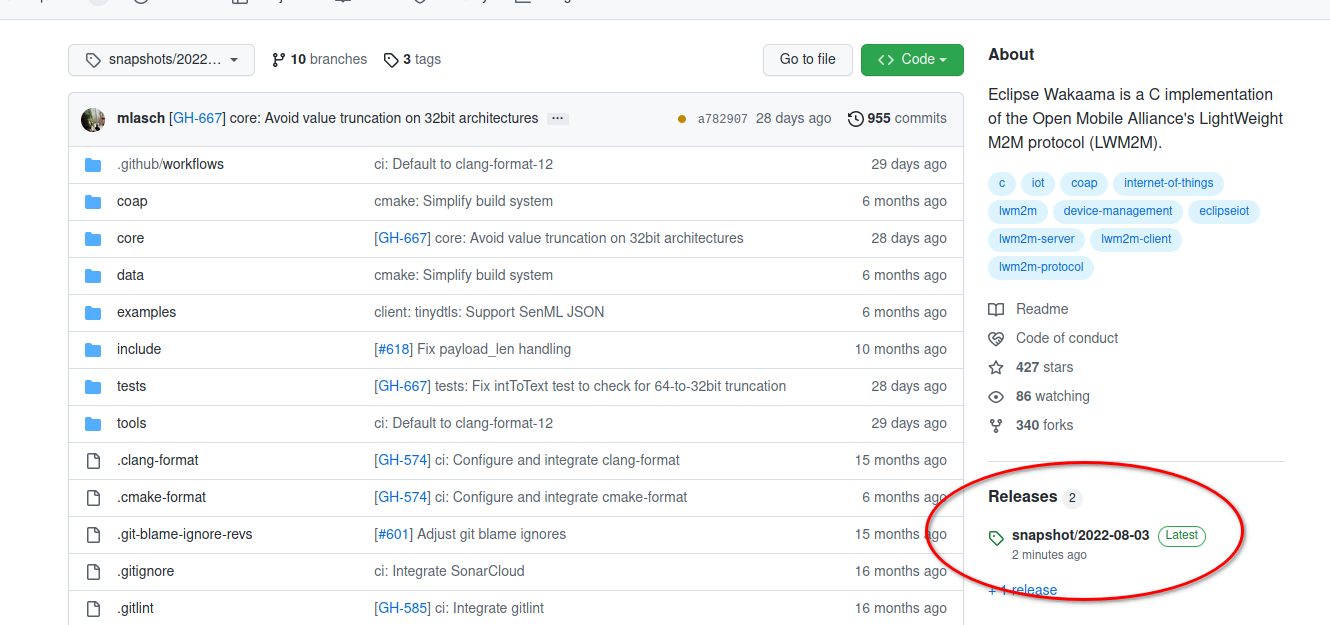
Task: Expand the truncated commit message with ellipsis
Action: (x=557, y=118)
